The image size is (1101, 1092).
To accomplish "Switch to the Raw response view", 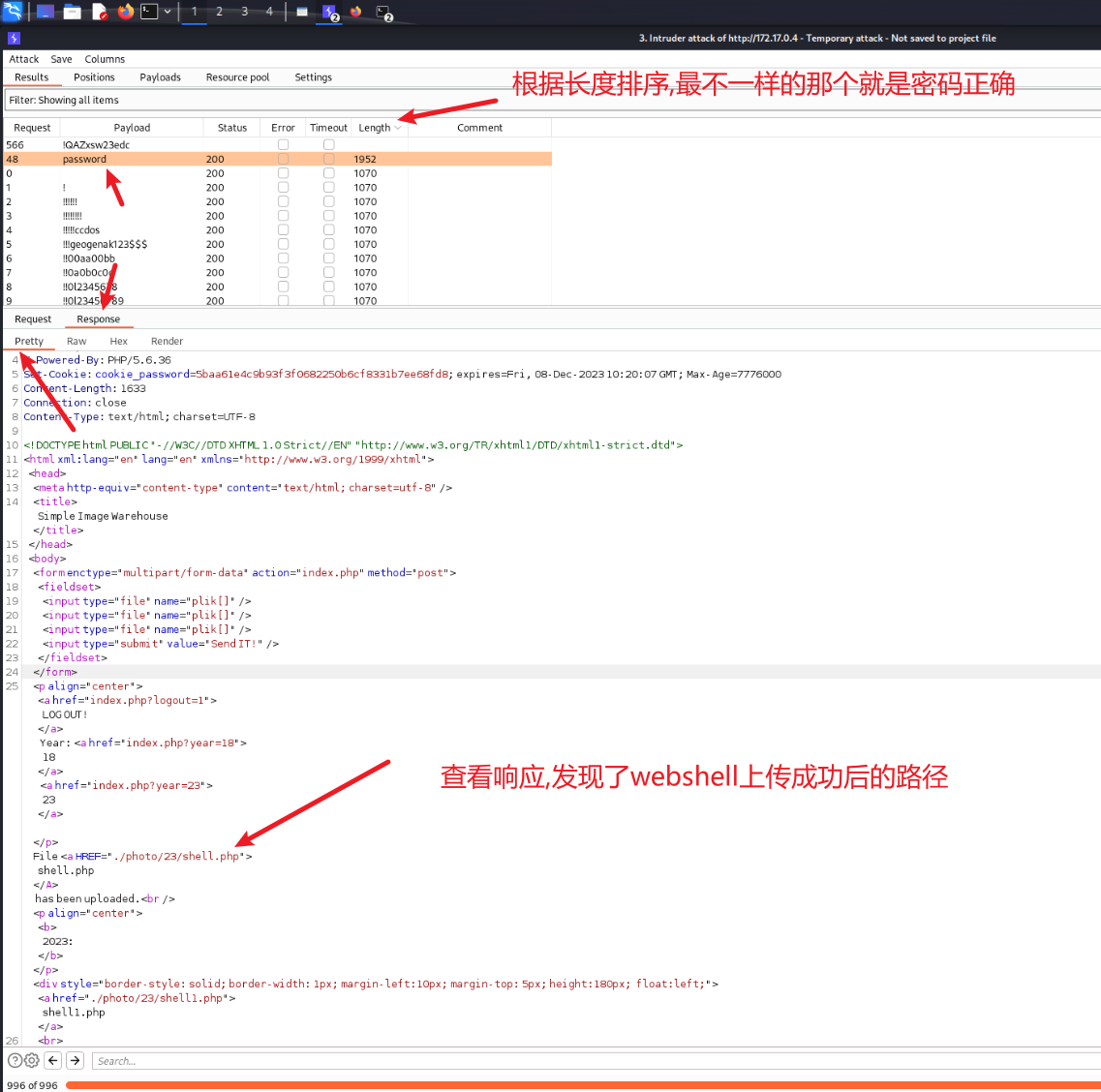I will (x=76, y=341).
